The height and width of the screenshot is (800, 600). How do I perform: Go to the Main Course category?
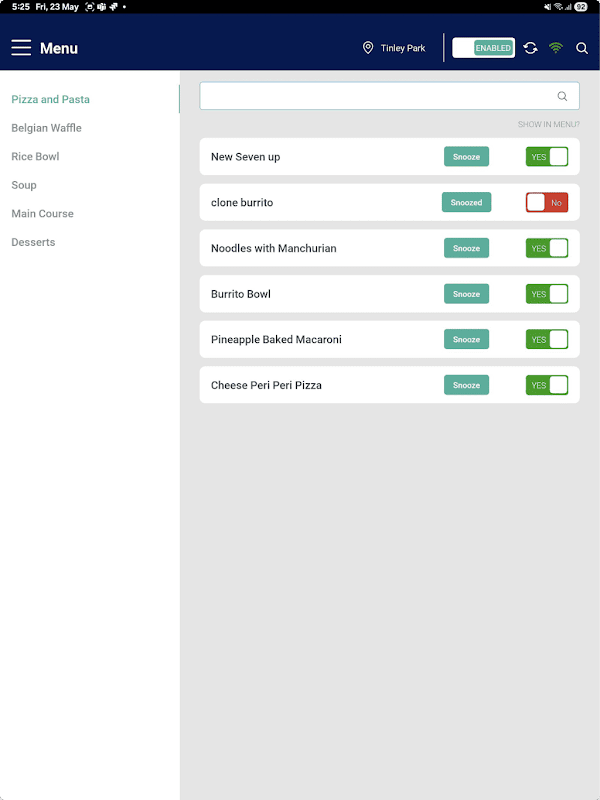pos(42,214)
